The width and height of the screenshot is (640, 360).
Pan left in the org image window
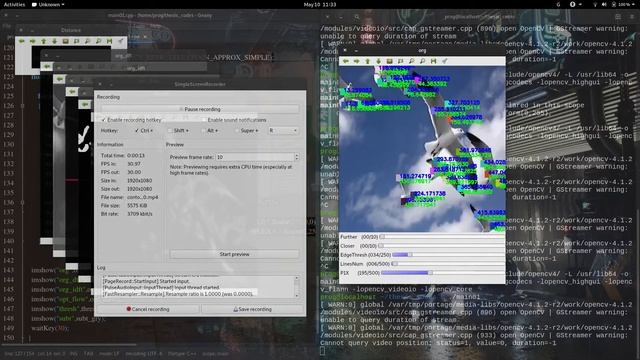coord(346,61)
